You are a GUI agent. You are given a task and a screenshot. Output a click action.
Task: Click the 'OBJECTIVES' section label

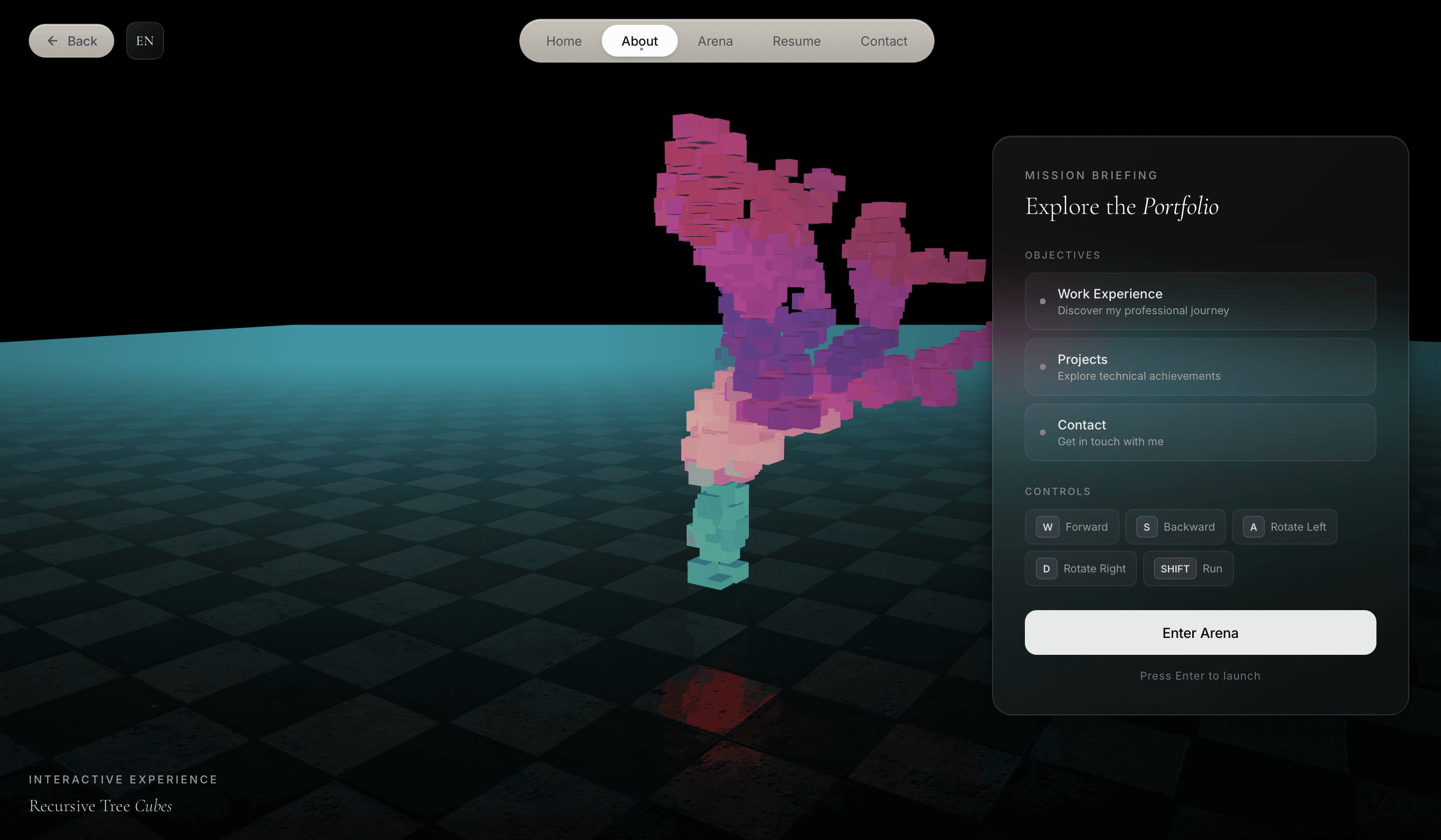tap(1063, 255)
